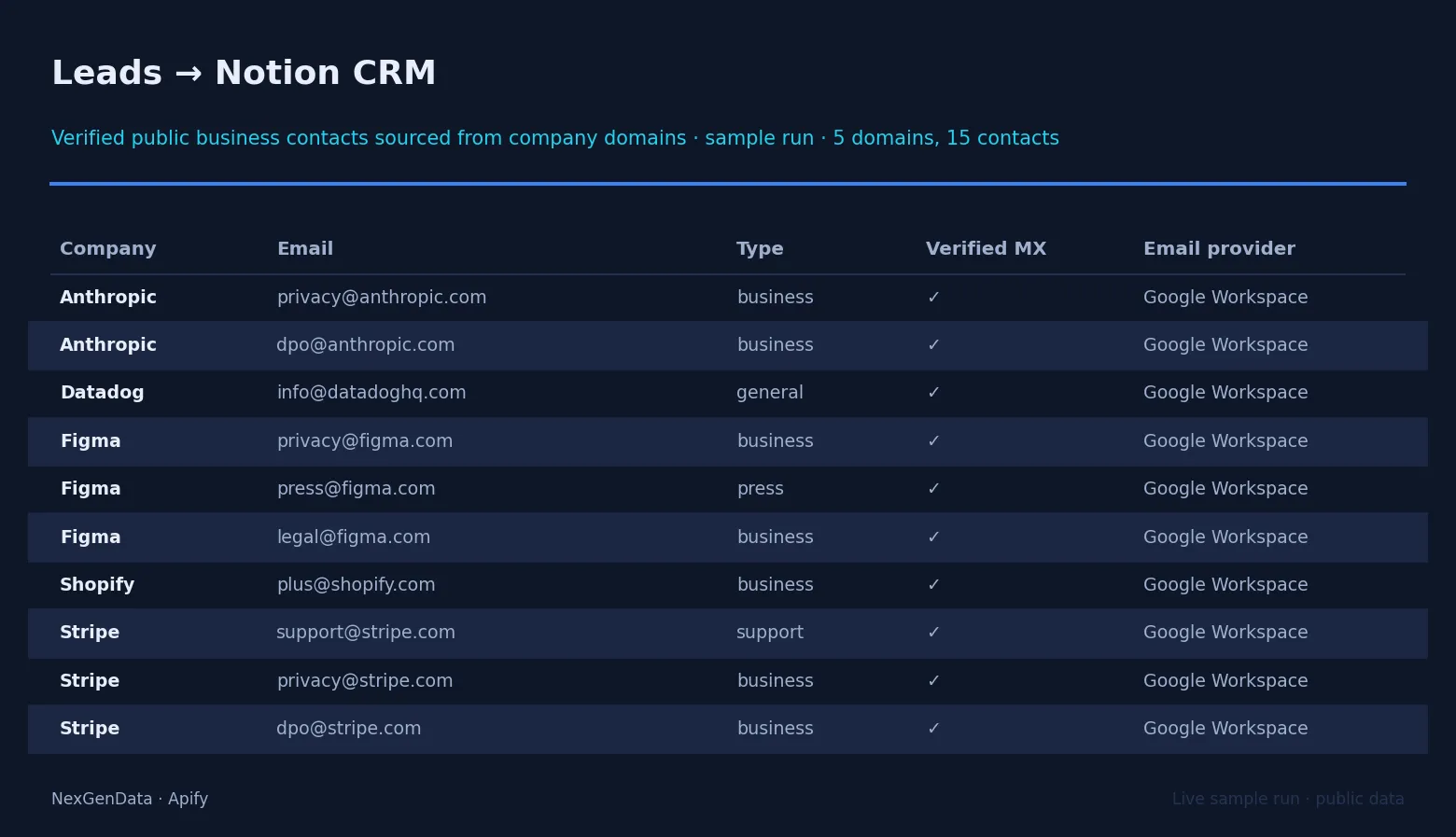Select the legal@figma.com email cell
Image resolution: width=1456 pixels, height=837 pixels.
coord(354,537)
